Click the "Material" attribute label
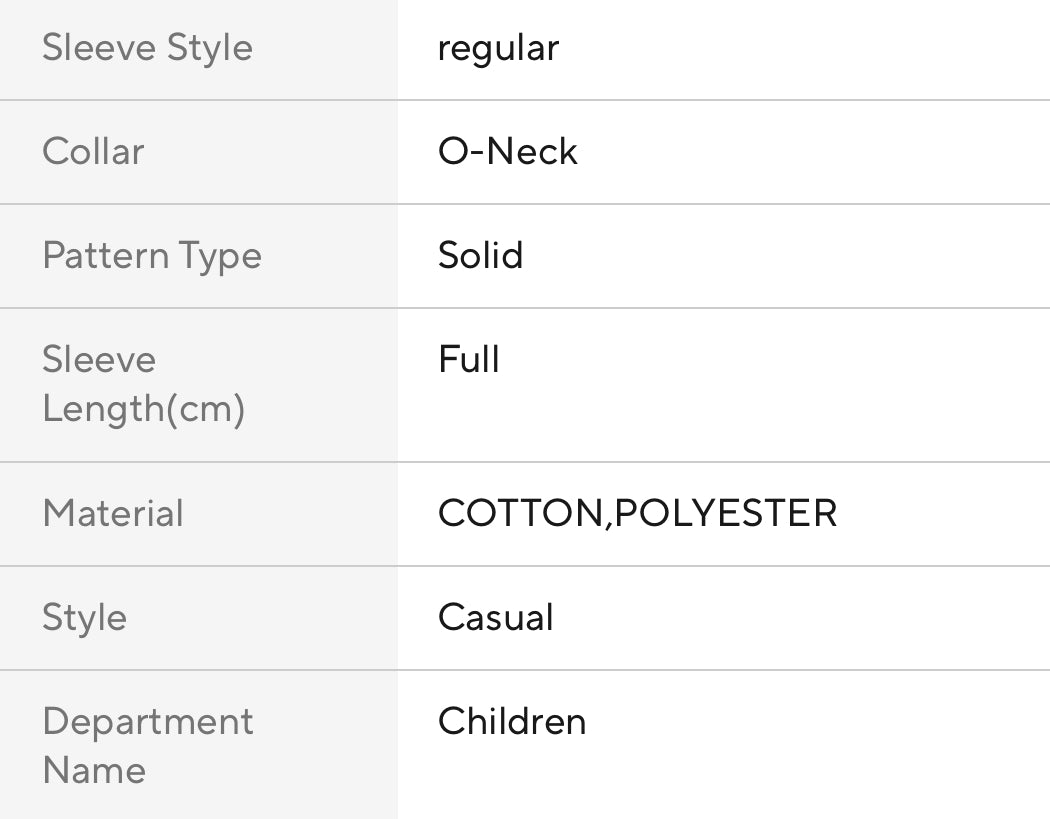 [x=113, y=514]
